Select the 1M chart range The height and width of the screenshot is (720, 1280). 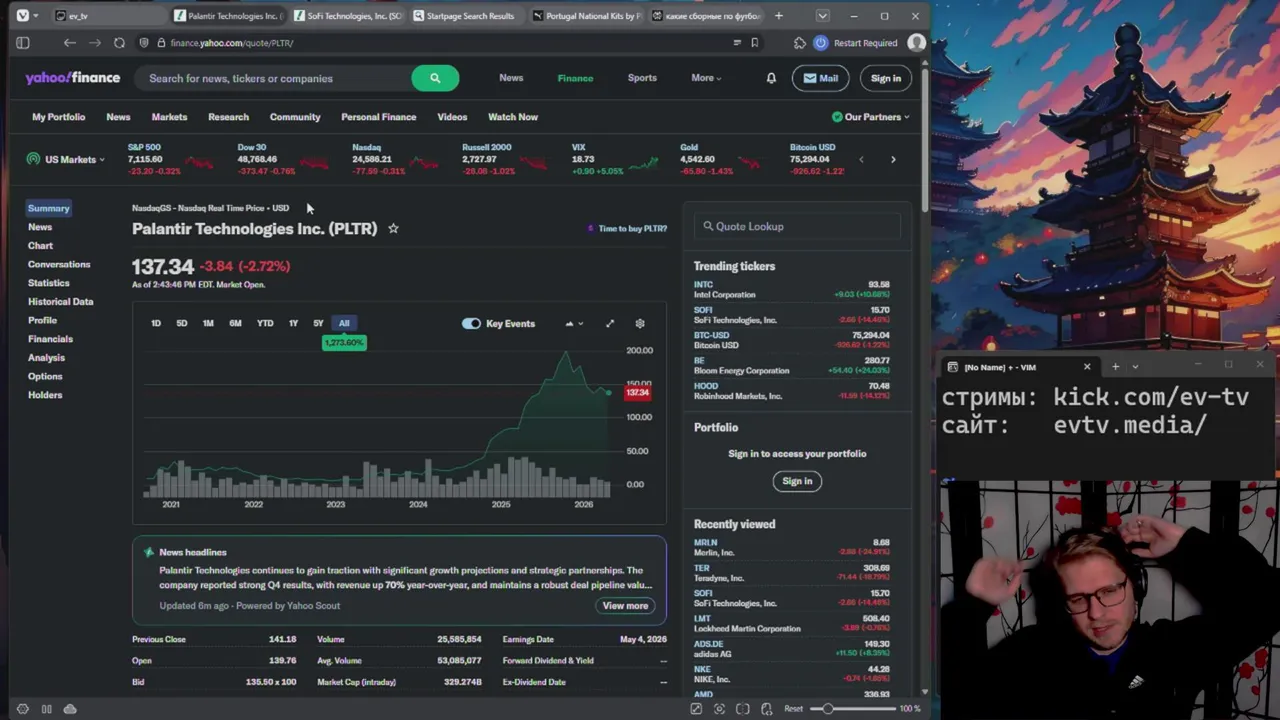[208, 323]
